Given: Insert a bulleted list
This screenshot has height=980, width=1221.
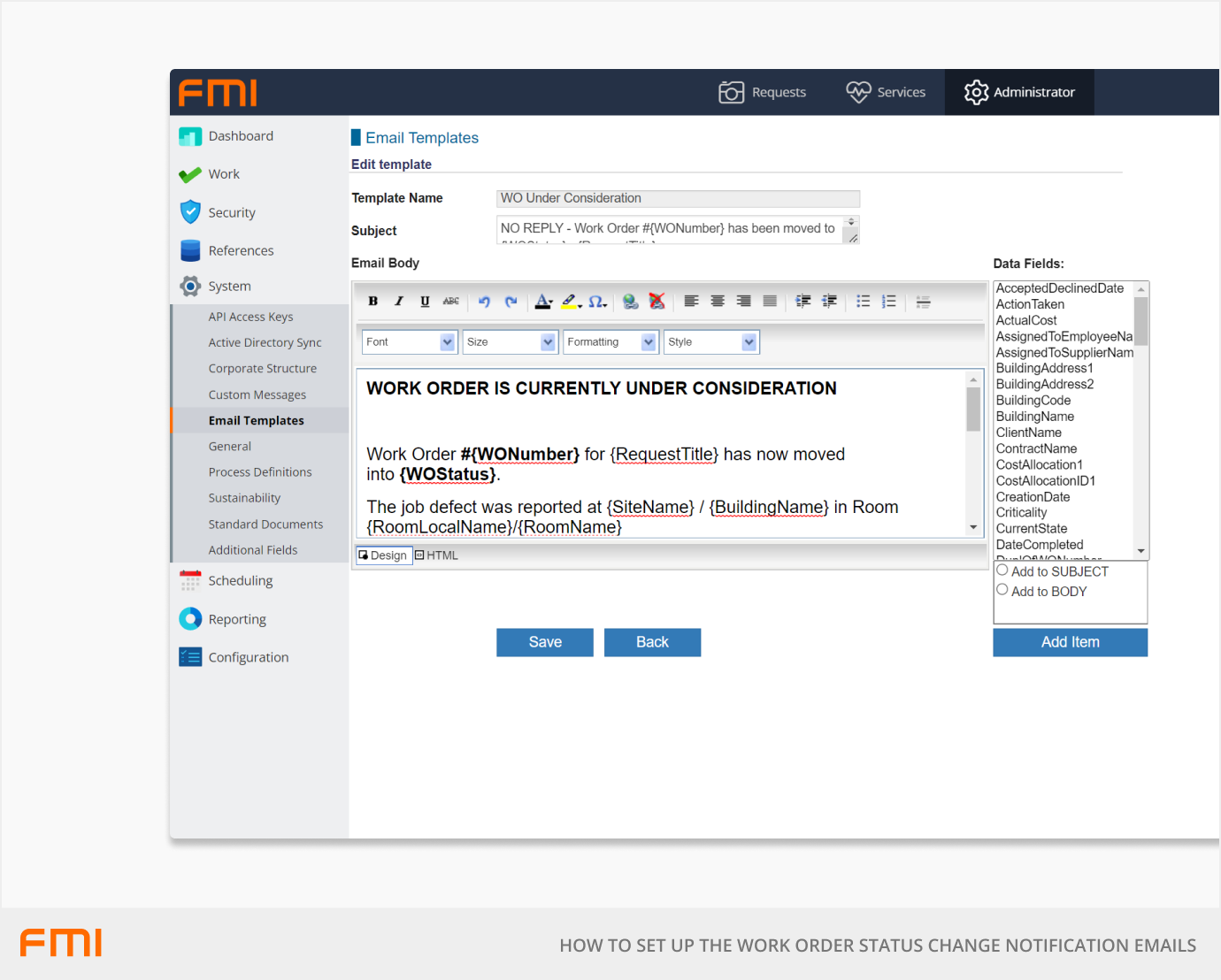Looking at the screenshot, I should (863, 302).
